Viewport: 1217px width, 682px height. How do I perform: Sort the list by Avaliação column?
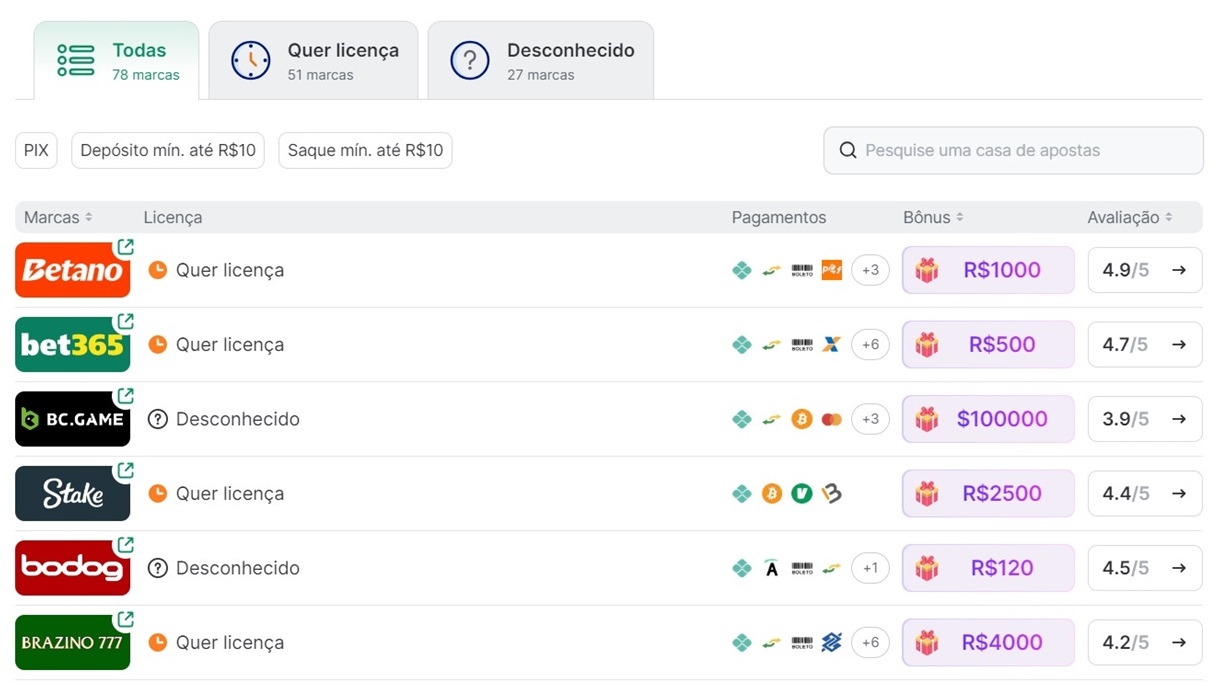pos(1129,217)
